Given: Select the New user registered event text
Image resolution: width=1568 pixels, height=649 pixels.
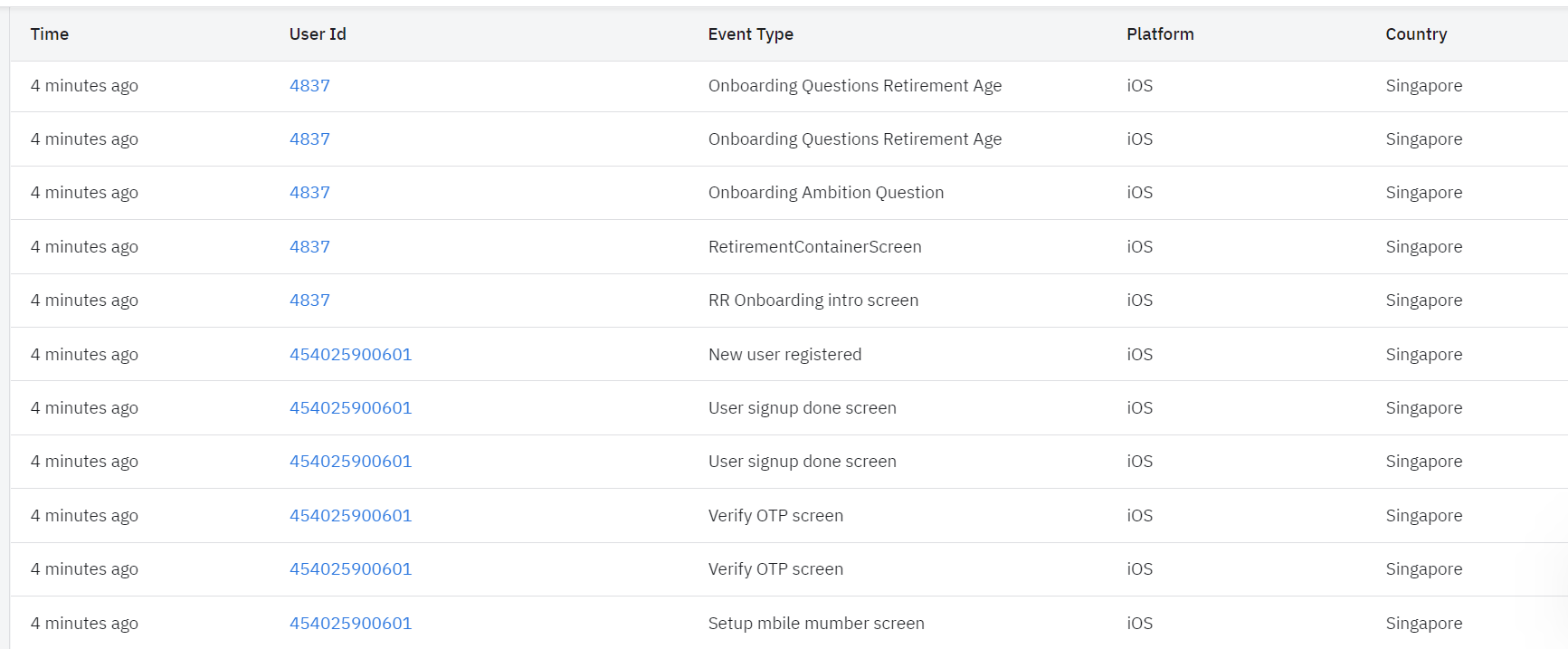Looking at the screenshot, I should 784,355.
